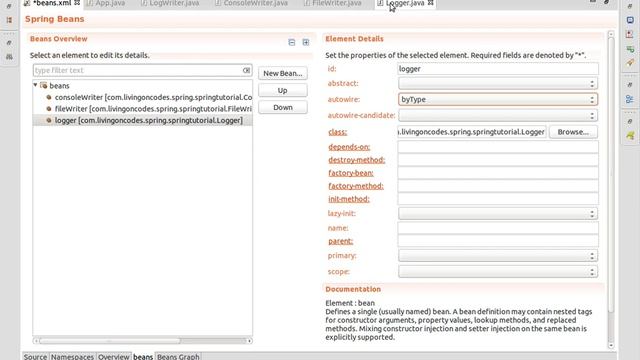Open the abstract dropdown

tap(498, 83)
